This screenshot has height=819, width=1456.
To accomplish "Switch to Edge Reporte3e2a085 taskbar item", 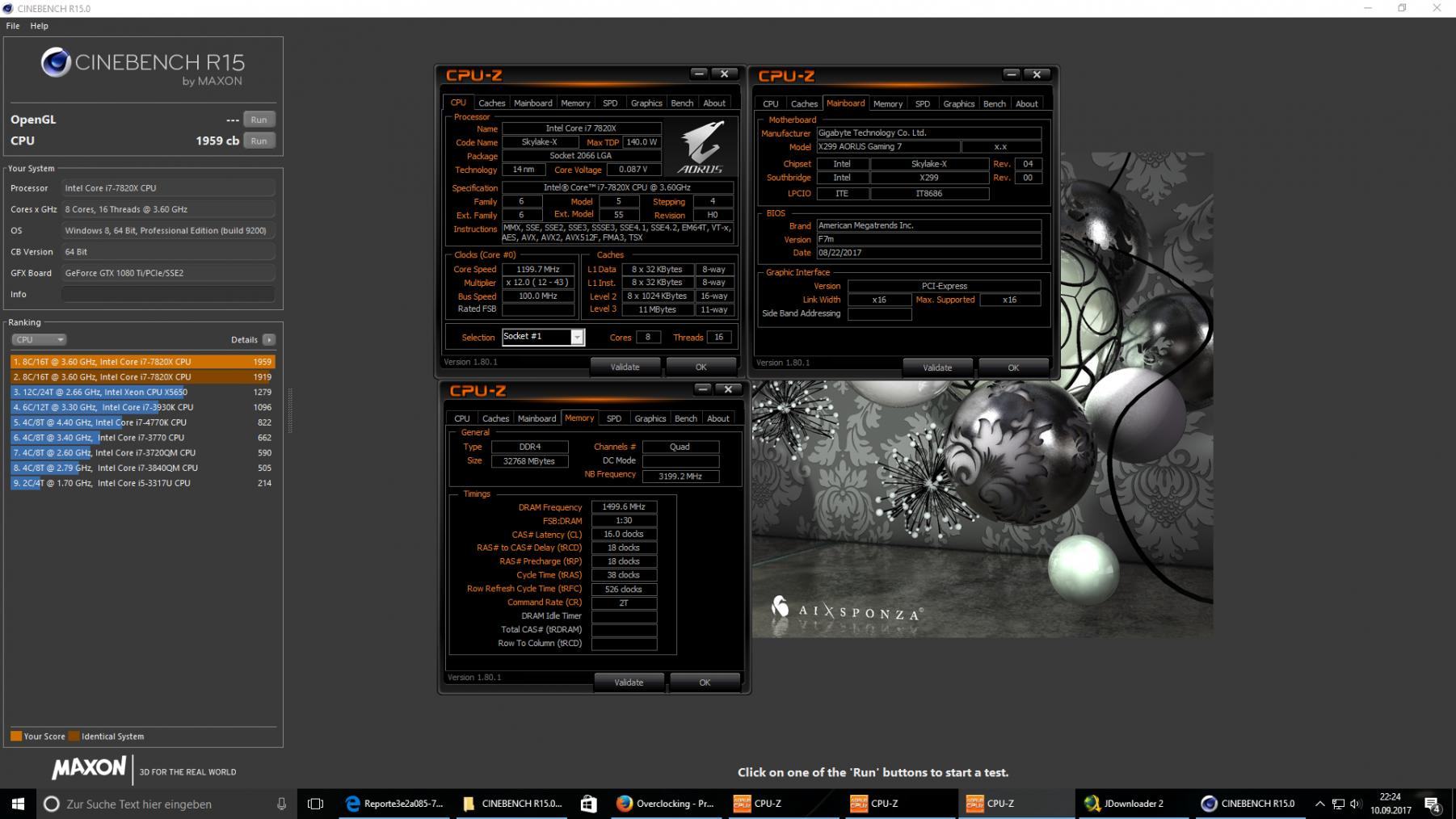I will (x=394, y=804).
